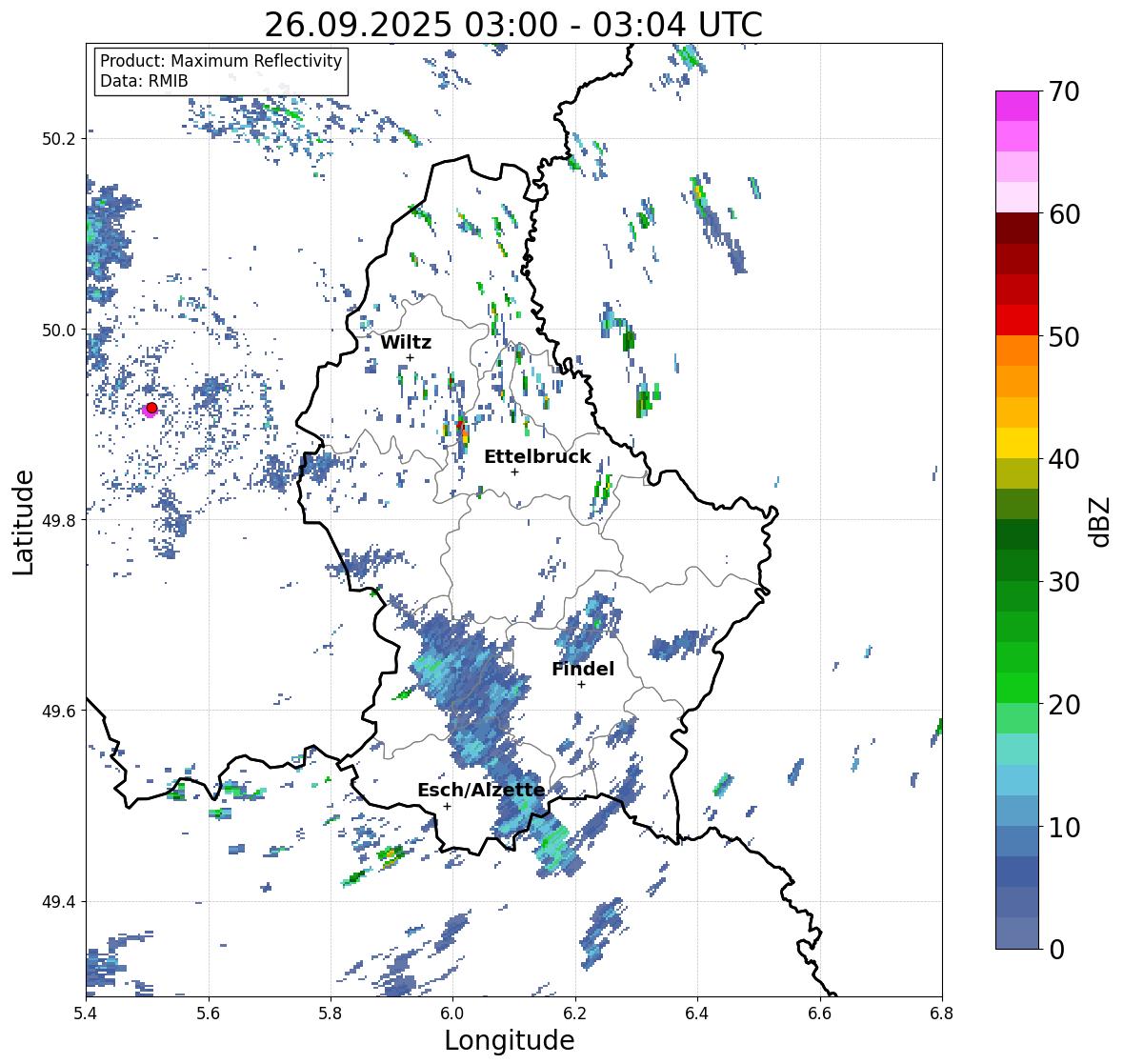Click the cross marker below Esch/Alzette label
Screen dimensions: 1123x1064
point(447,806)
